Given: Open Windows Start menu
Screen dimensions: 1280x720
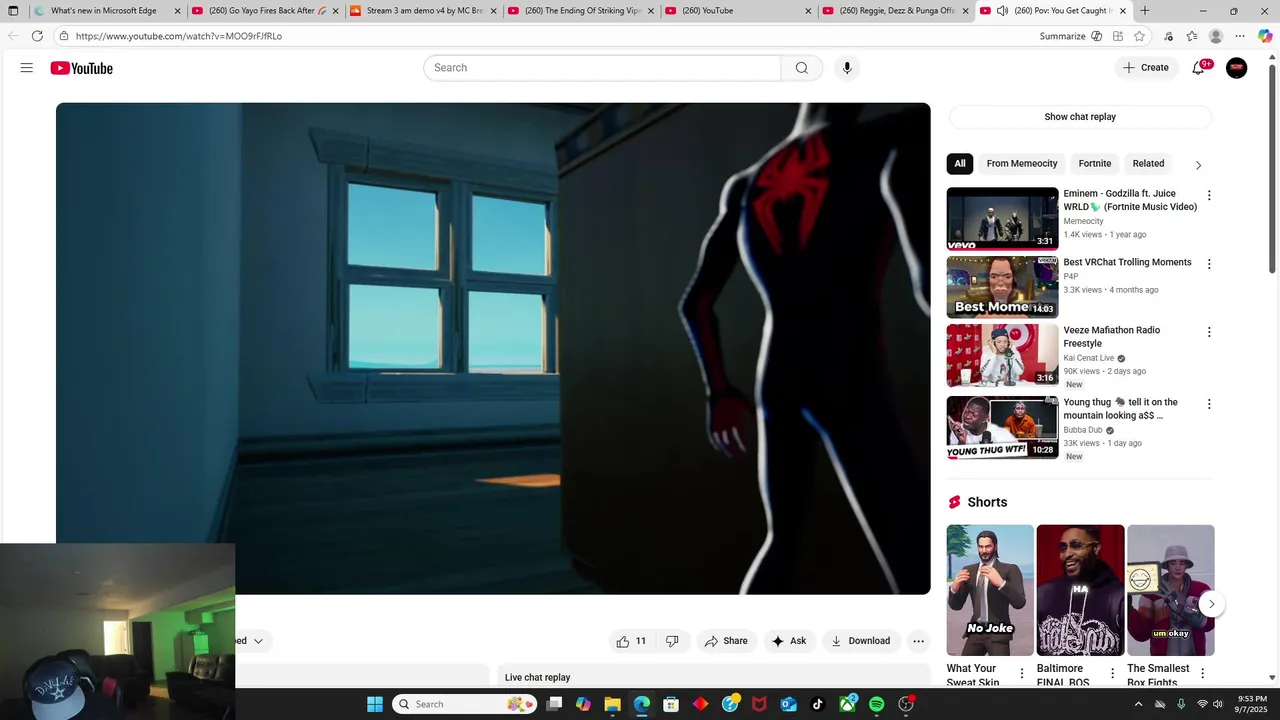Looking at the screenshot, I should pyautogui.click(x=375, y=704).
